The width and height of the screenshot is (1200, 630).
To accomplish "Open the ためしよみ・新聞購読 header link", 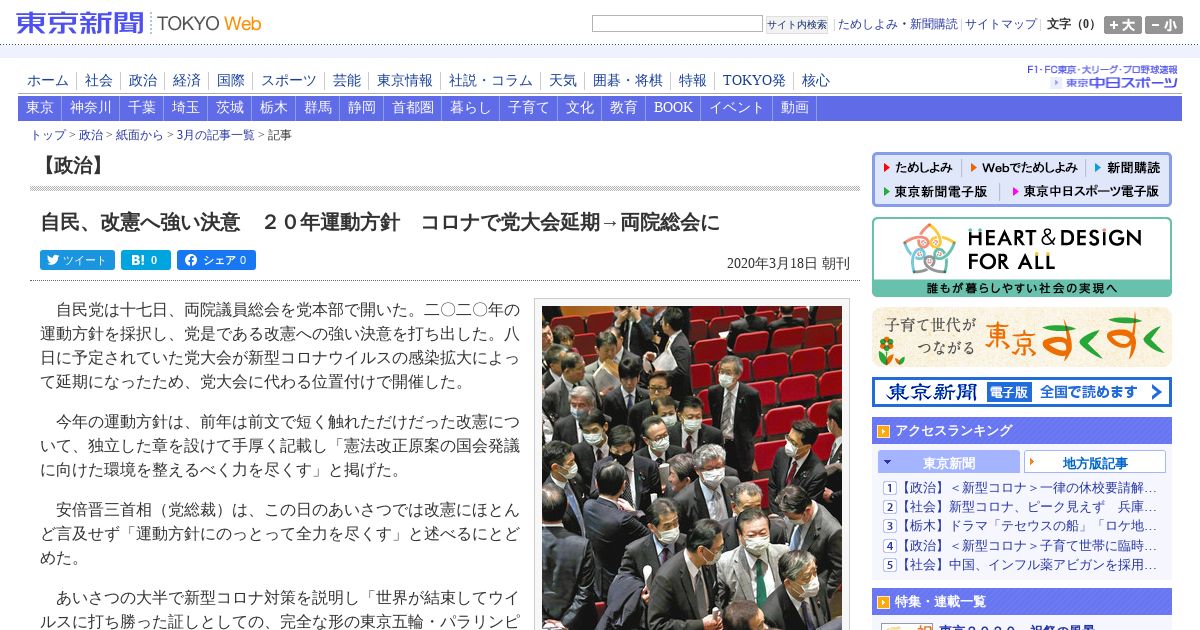I will coord(897,24).
